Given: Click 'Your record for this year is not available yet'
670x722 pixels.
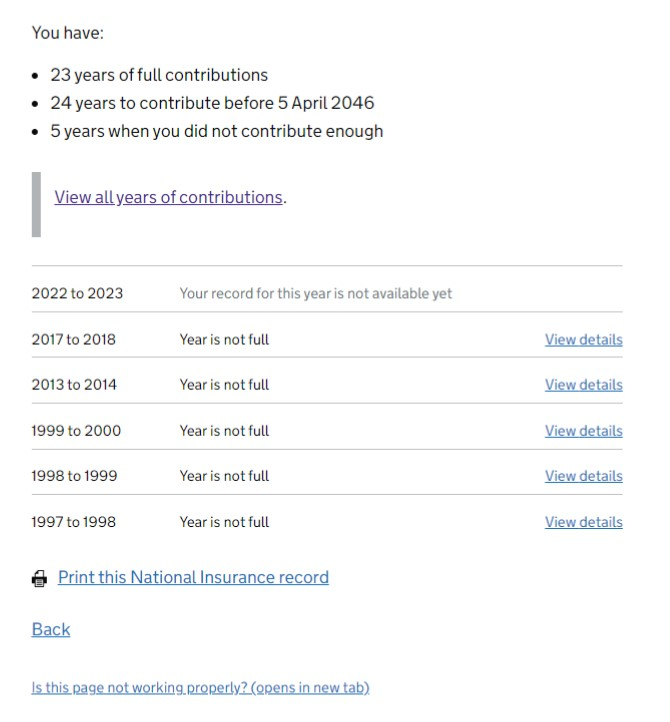Looking at the screenshot, I should click(316, 293).
